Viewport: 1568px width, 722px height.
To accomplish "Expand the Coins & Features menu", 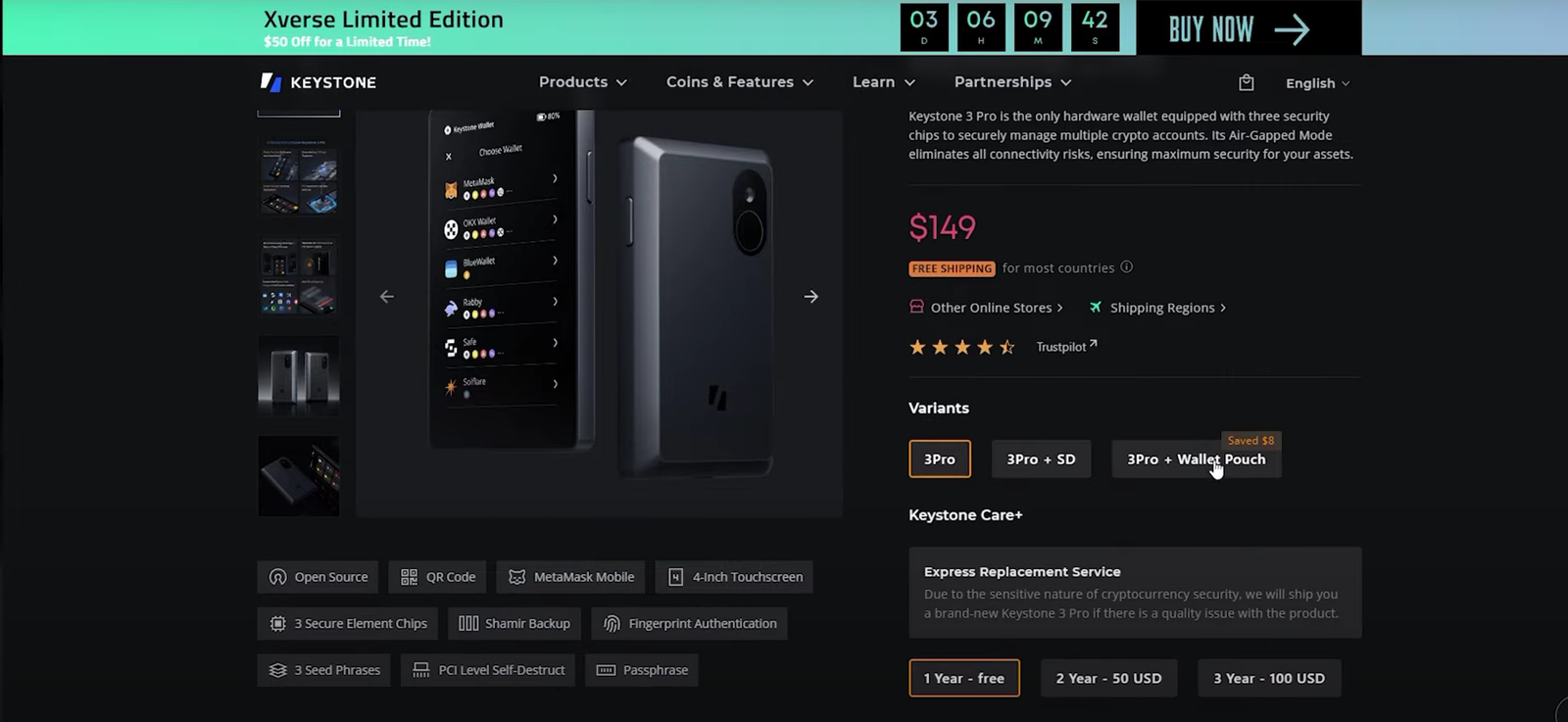I will [x=739, y=82].
